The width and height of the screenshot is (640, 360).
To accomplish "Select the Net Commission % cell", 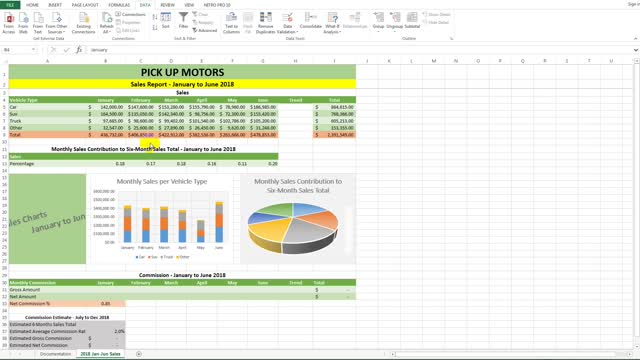I will tap(47, 304).
